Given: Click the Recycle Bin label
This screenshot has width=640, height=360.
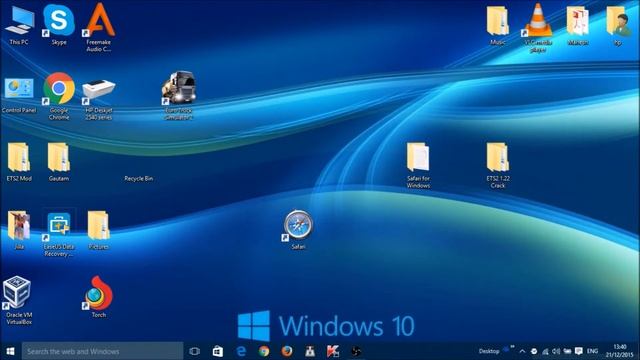Looking at the screenshot, I should coord(139,178).
